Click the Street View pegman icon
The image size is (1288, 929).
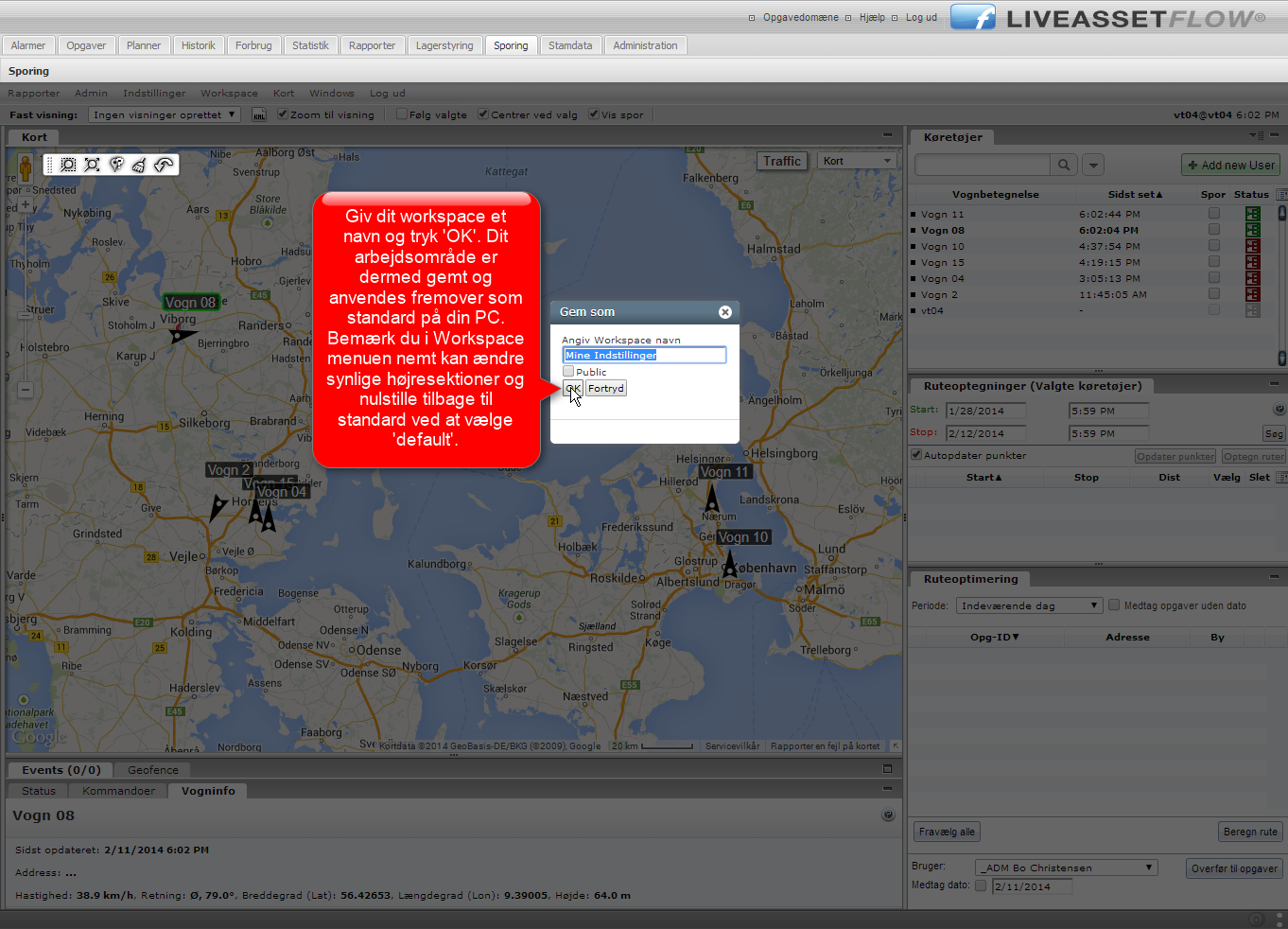pyautogui.click(x=26, y=167)
